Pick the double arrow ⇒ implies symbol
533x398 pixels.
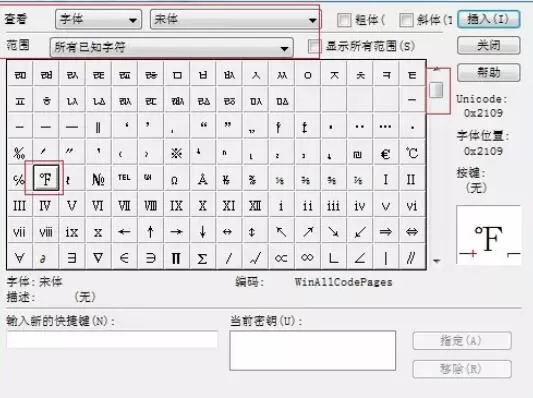click(x=386, y=231)
